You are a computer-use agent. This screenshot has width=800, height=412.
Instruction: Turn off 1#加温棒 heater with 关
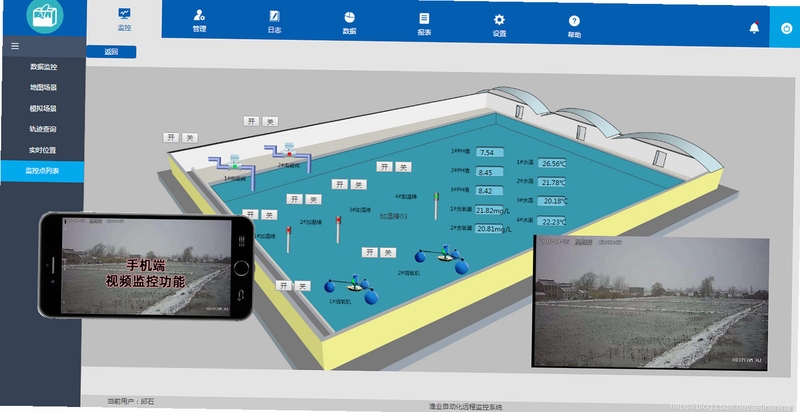pyautogui.click(x=269, y=215)
